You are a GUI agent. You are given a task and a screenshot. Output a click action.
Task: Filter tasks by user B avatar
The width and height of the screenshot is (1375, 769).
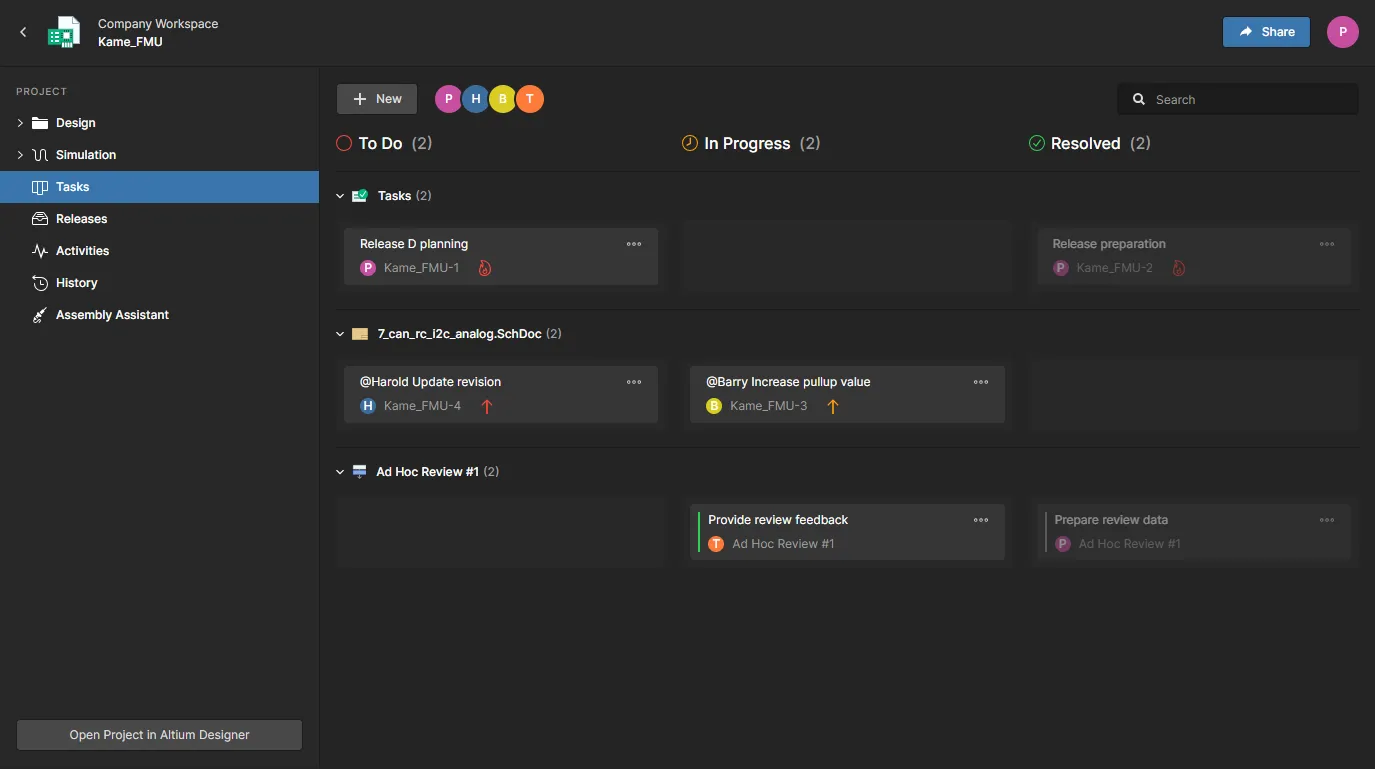click(502, 99)
